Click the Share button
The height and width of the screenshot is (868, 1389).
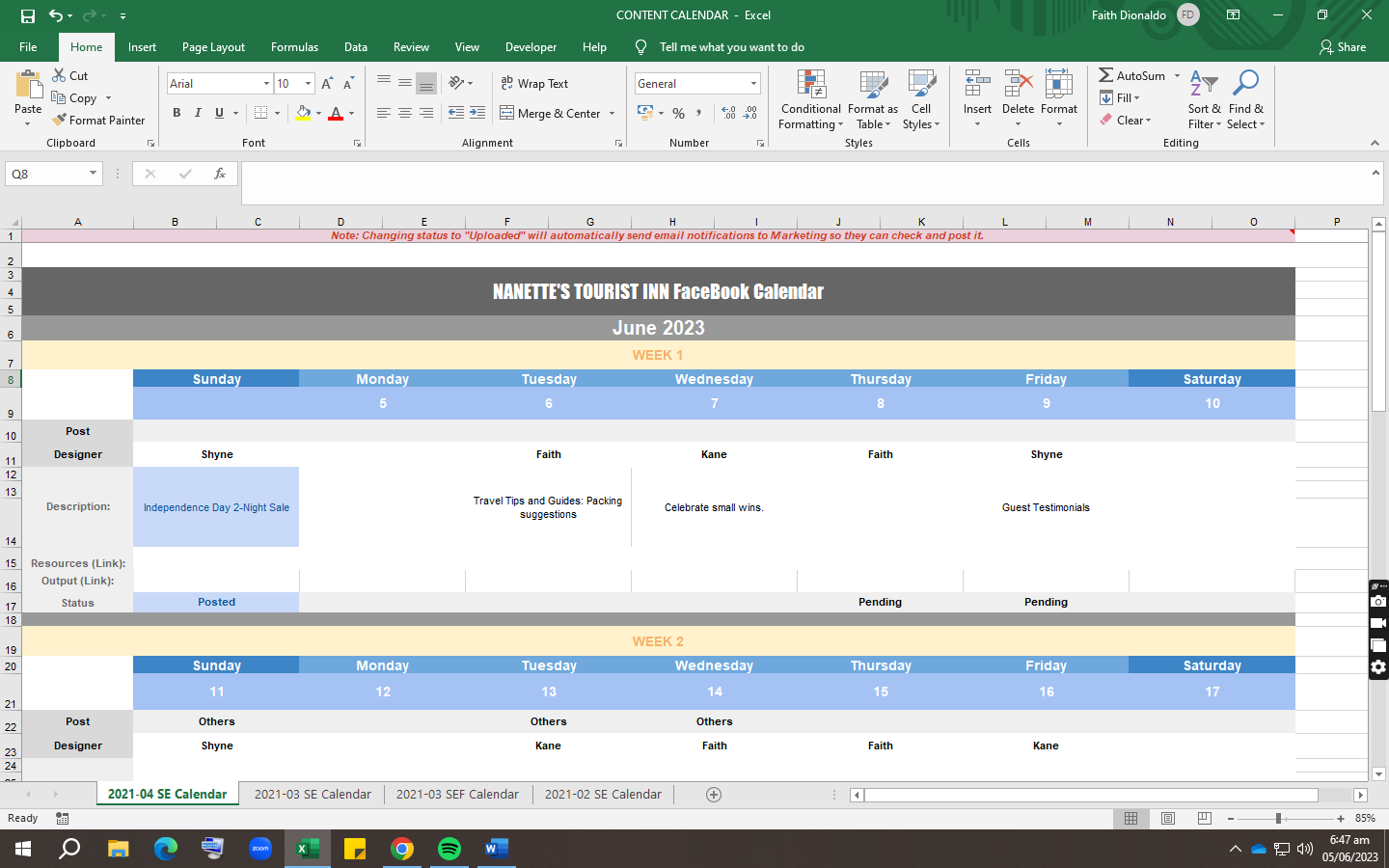(x=1343, y=47)
